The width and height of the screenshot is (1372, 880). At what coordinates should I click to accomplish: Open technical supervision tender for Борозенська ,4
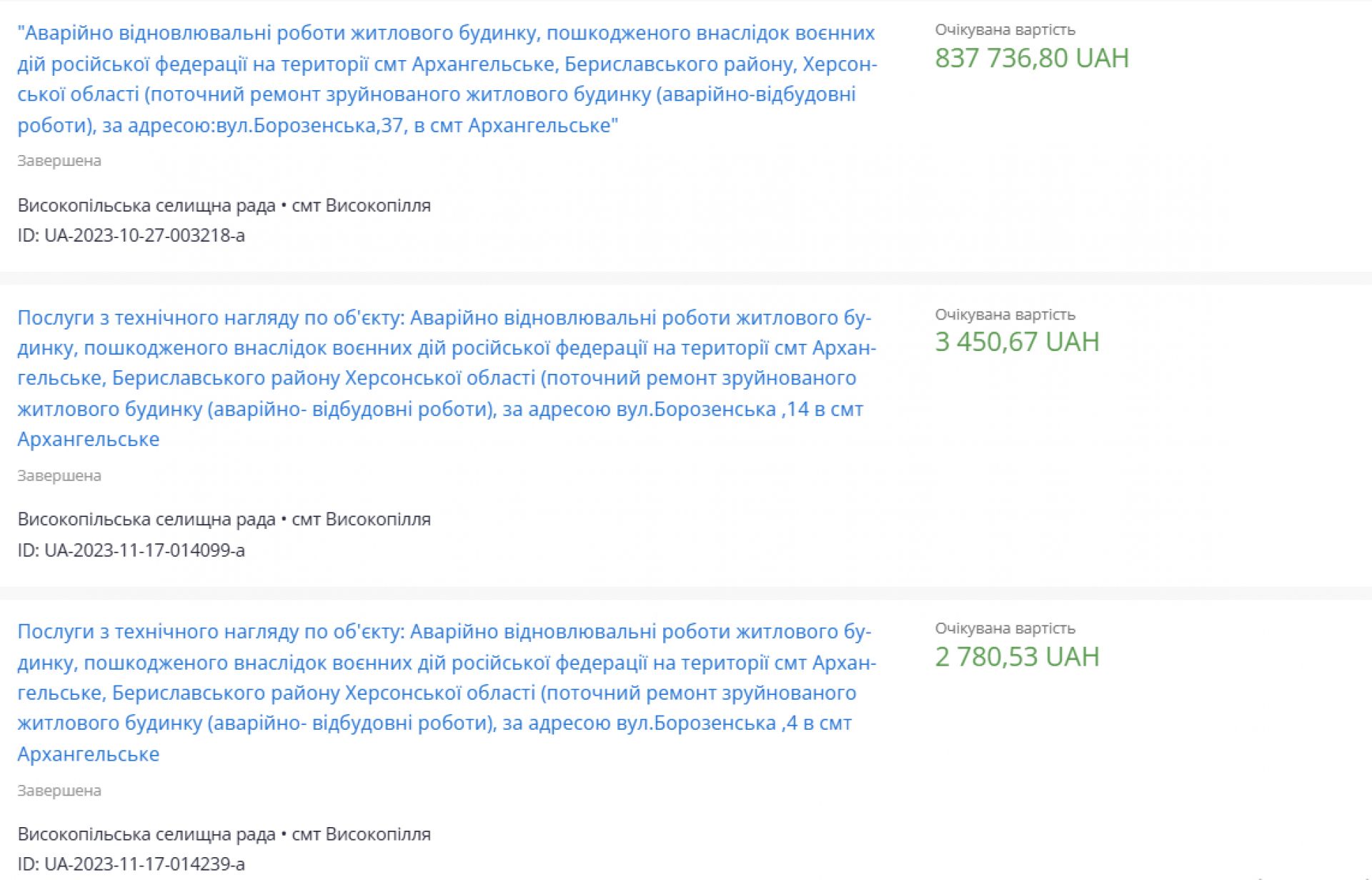point(447,692)
